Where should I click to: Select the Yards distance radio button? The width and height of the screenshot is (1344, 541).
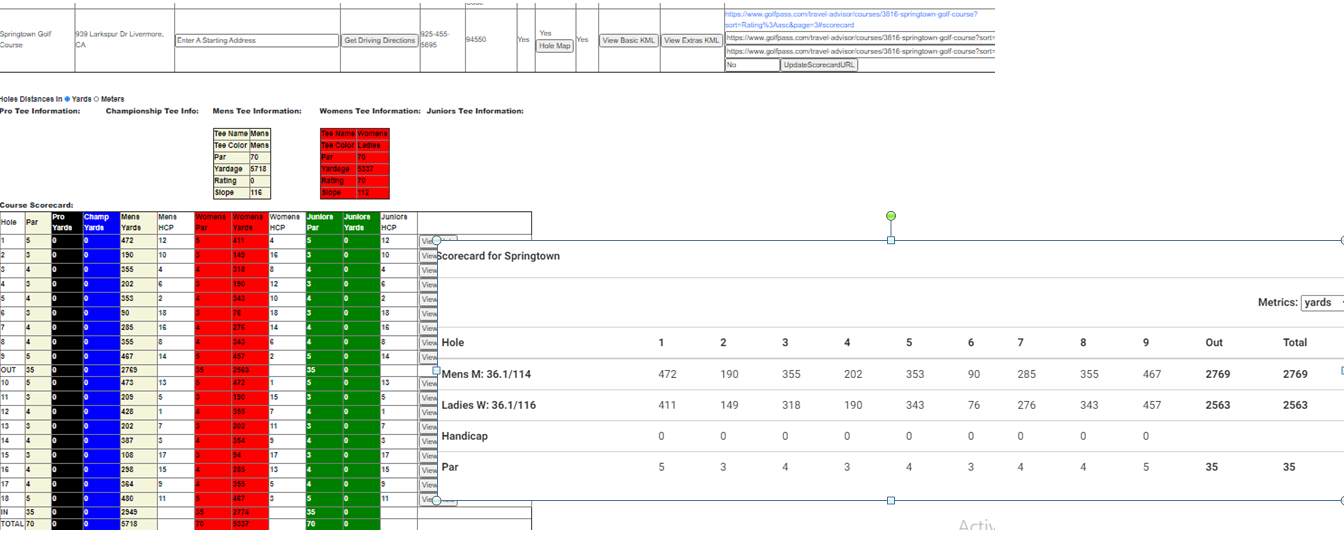[67, 99]
